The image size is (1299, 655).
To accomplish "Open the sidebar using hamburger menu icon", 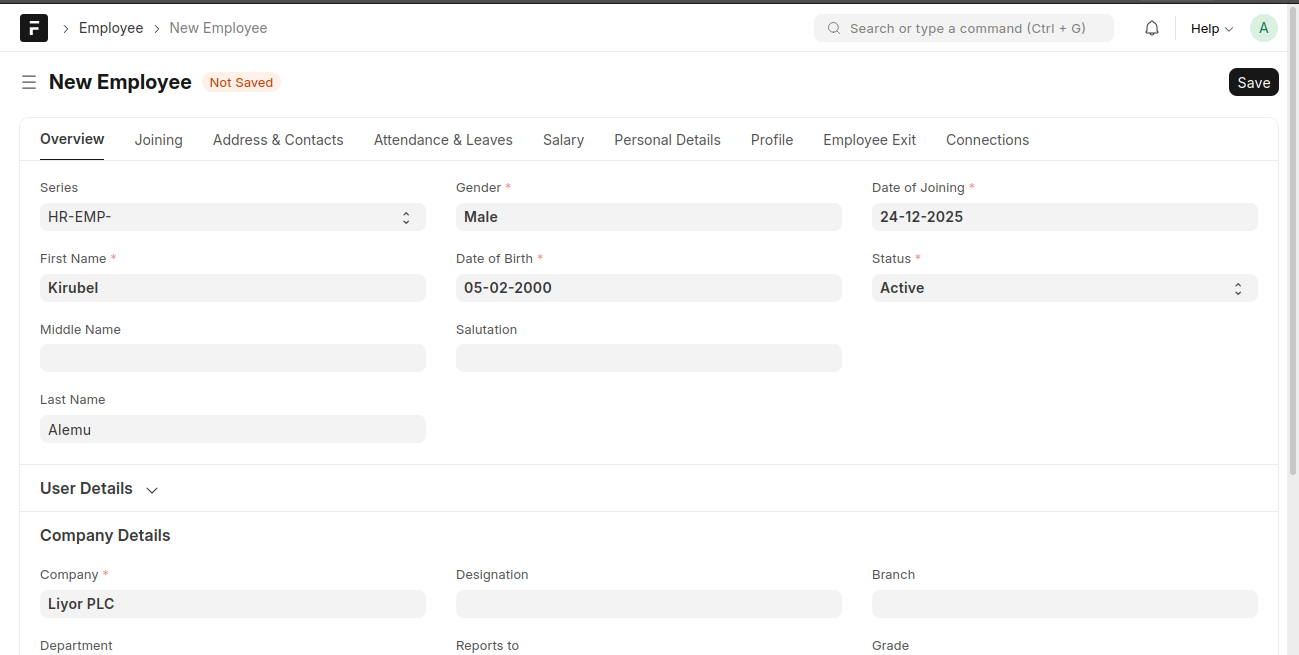I will (29, 82).
